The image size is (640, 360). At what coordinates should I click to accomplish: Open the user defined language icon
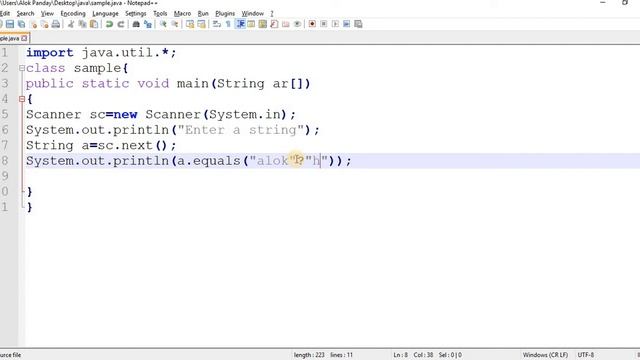click(x=251, y=24)
